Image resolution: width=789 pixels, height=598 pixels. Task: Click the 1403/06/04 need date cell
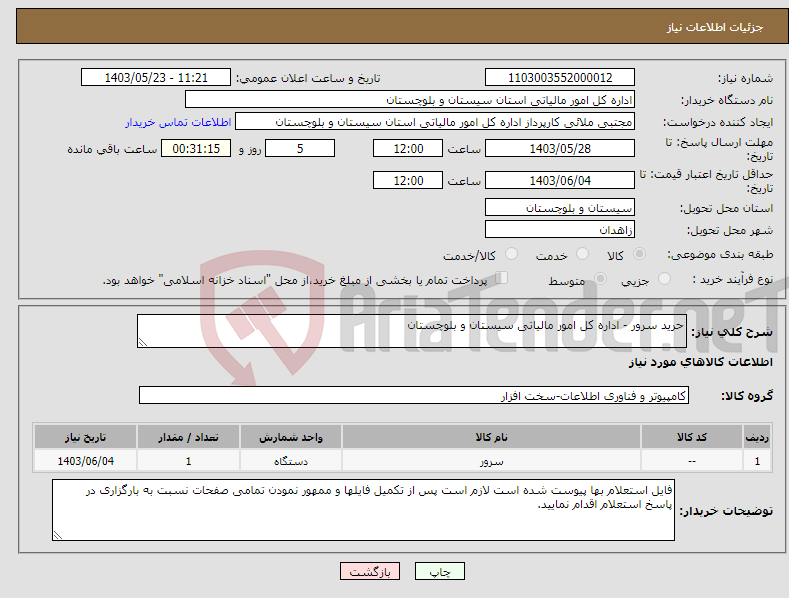click(x=86, y=461)
